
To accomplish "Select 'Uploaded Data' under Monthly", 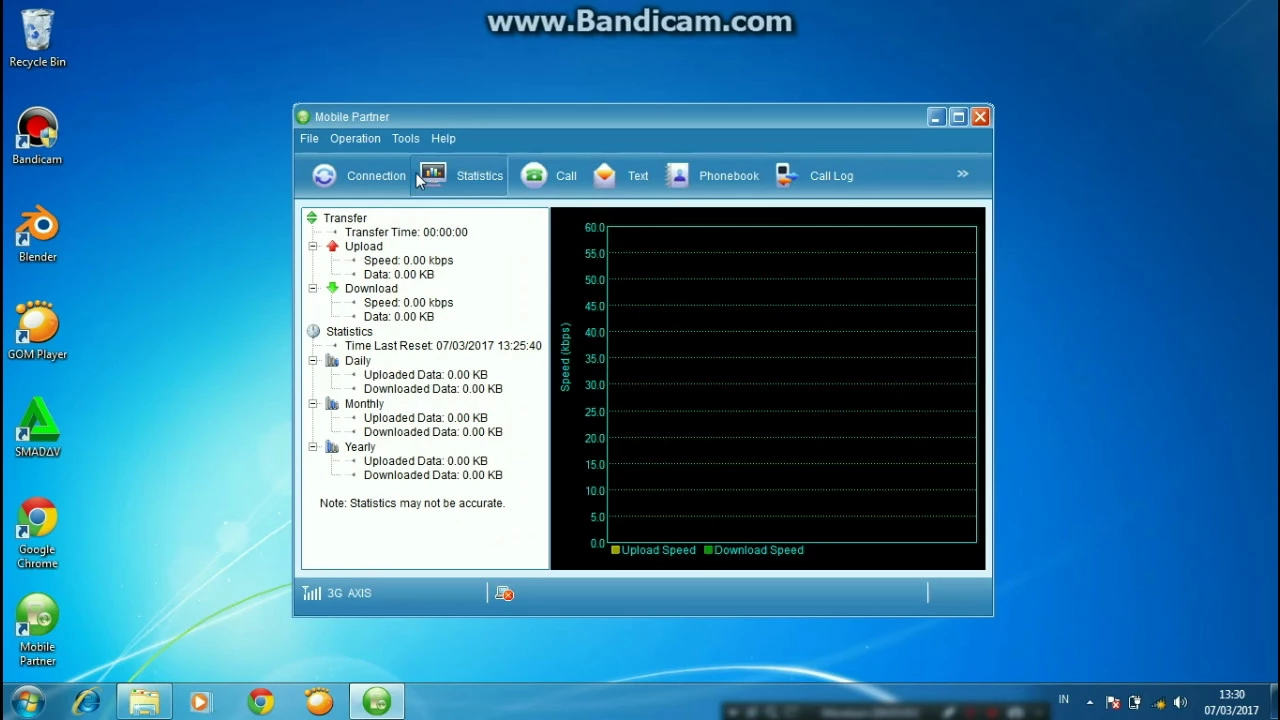I will click(426, 418).
